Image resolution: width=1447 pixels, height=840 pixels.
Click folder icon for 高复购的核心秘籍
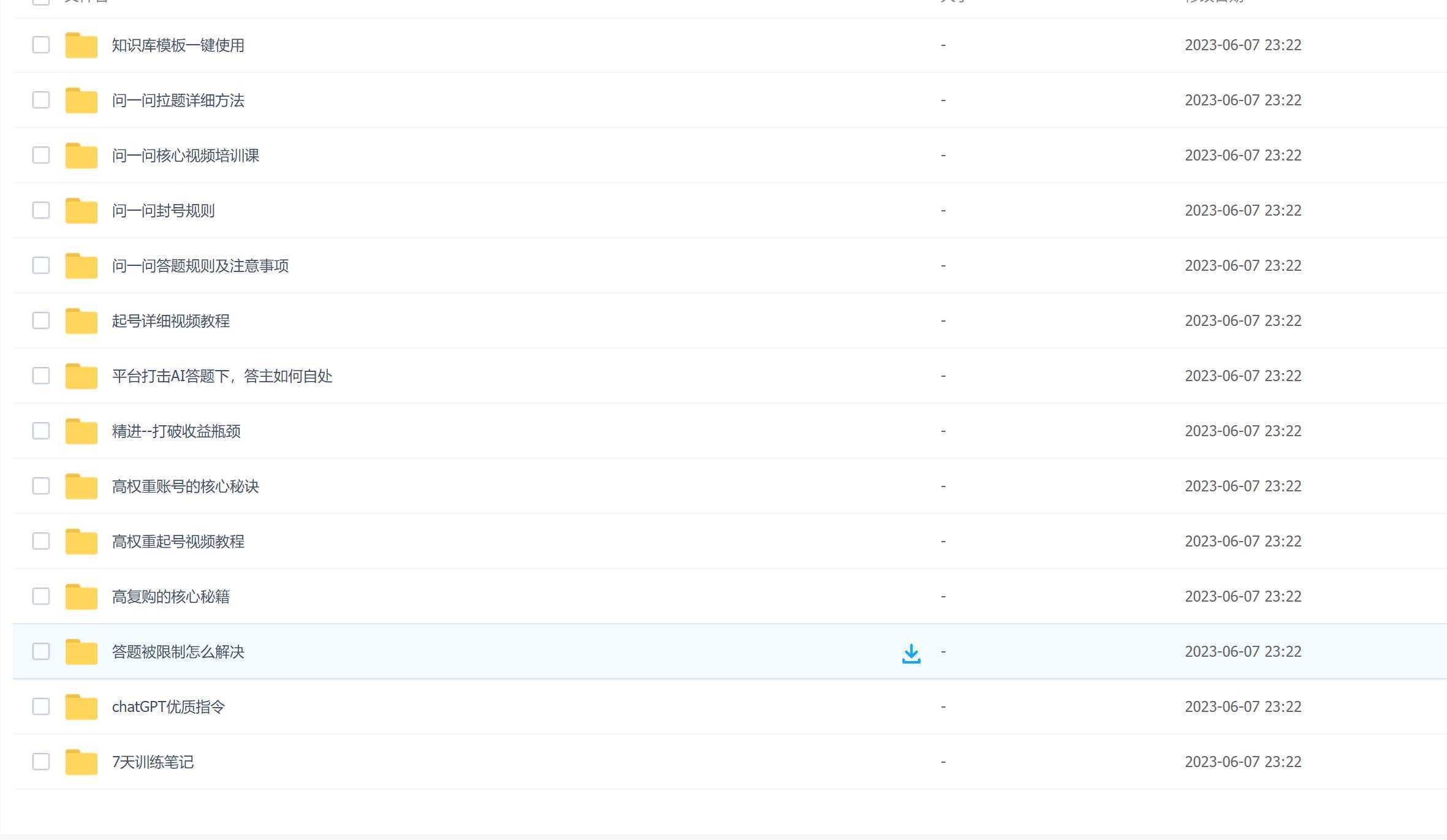click(82, 597)
